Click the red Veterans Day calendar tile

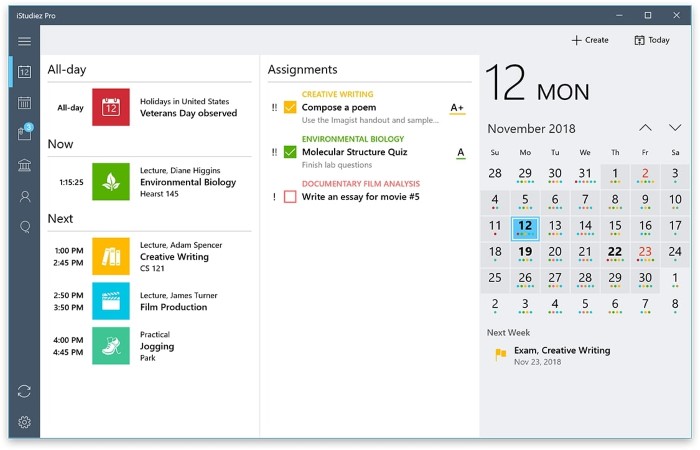pyautogui.click(x=111, y=107)
